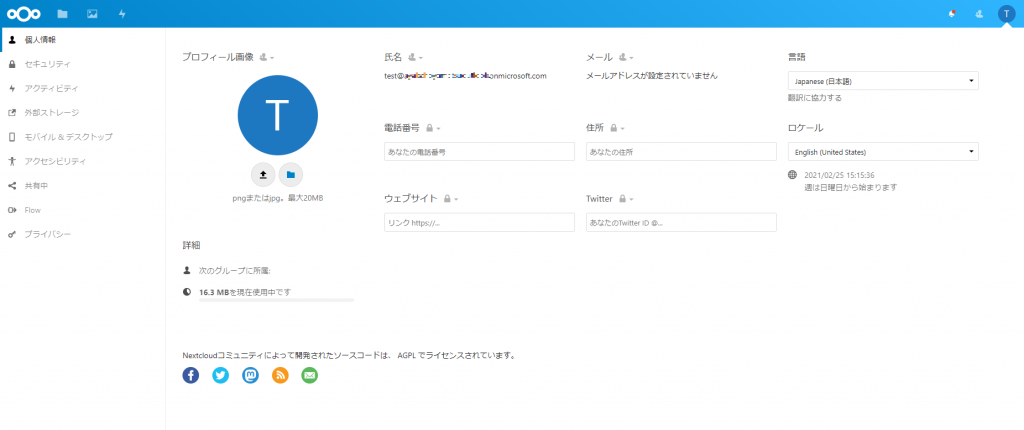Viewport: 1024px width, 430px height.
Task: Open the user avatar menu
Action: tap(1006, 14)
